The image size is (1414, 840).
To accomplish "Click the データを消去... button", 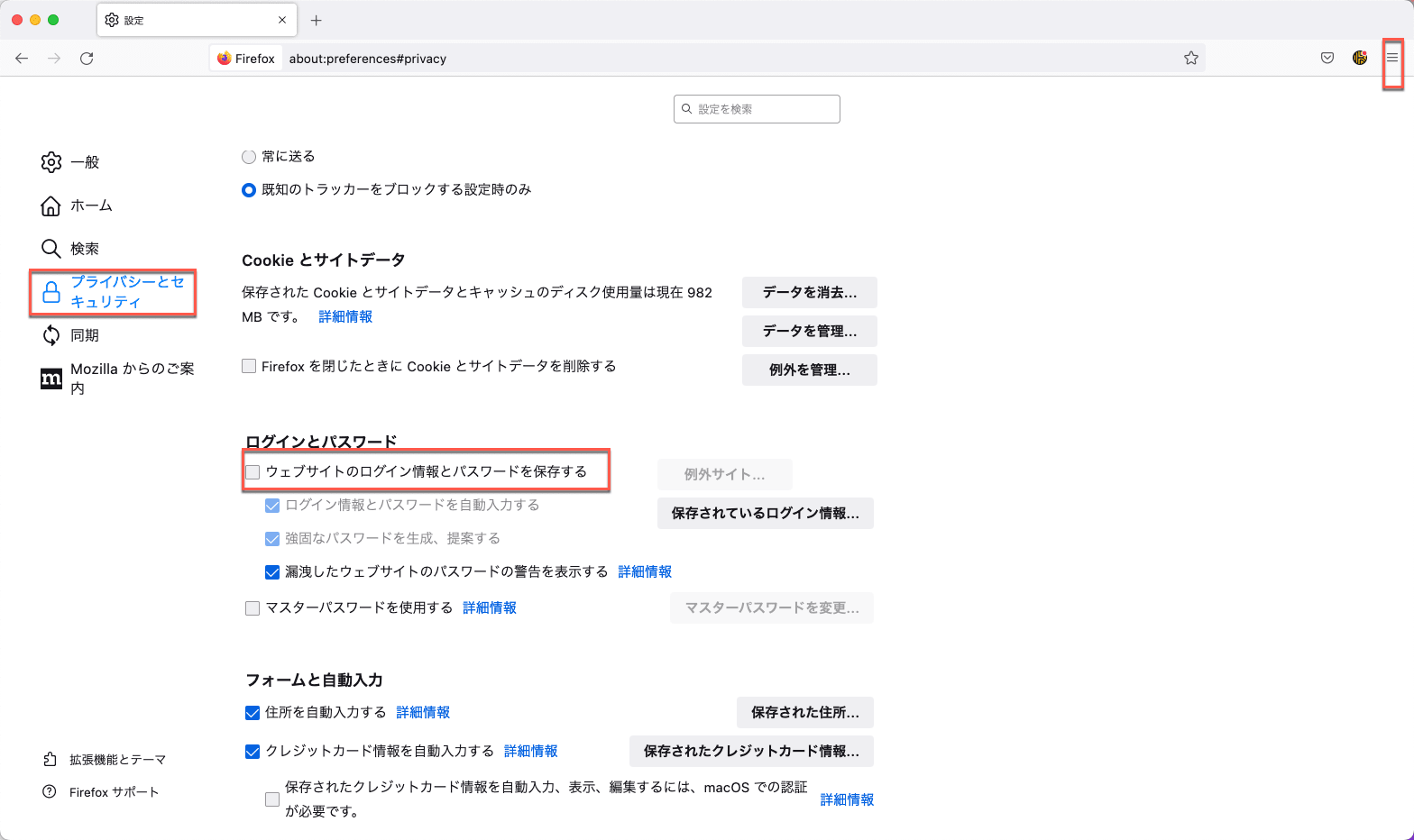I will pos(809,292).
